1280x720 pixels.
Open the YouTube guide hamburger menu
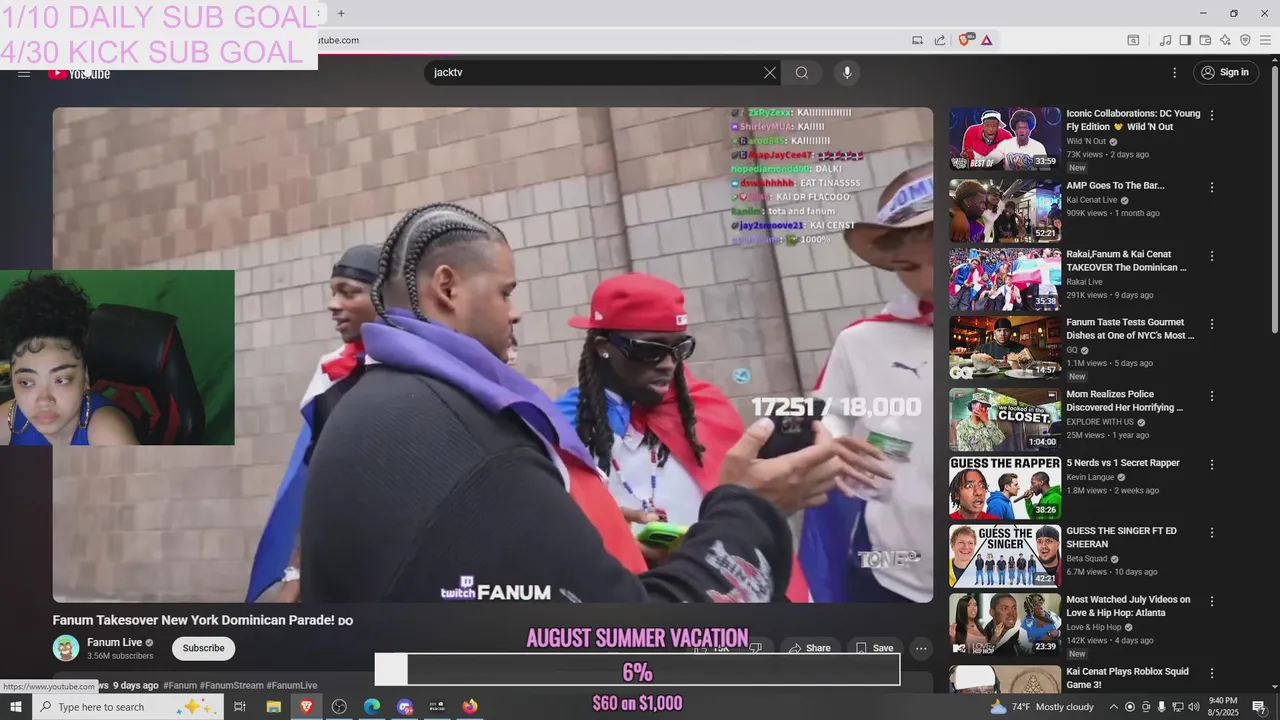pyautogui.click(x=24, y=74)
